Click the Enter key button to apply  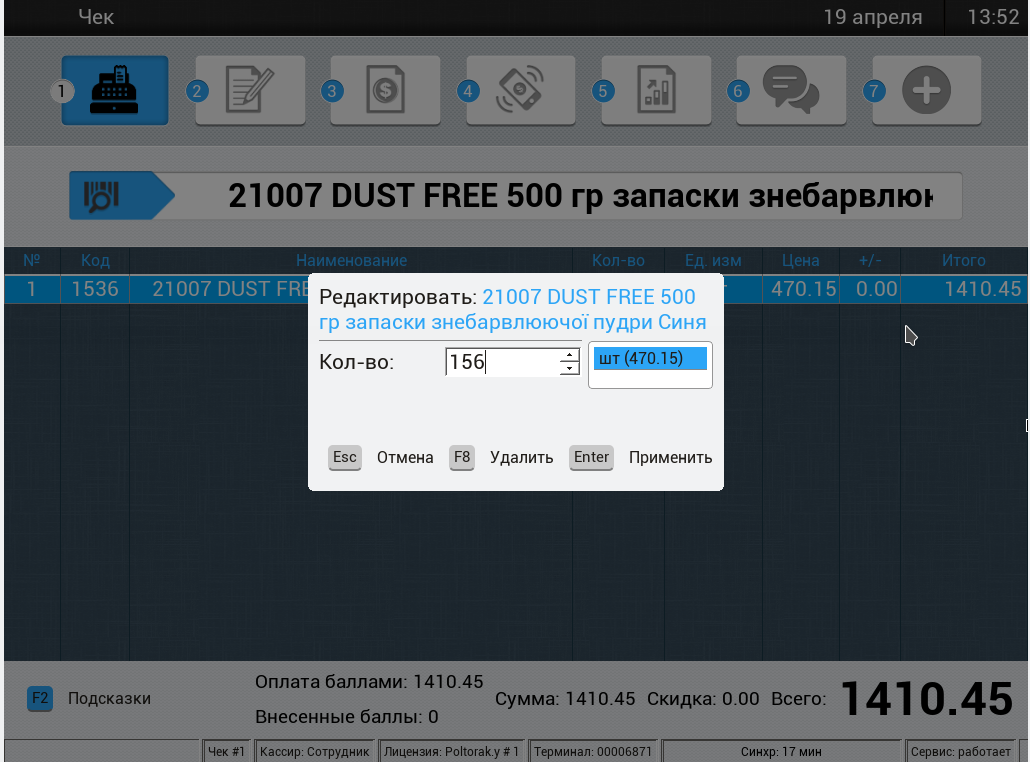point(591,458)
